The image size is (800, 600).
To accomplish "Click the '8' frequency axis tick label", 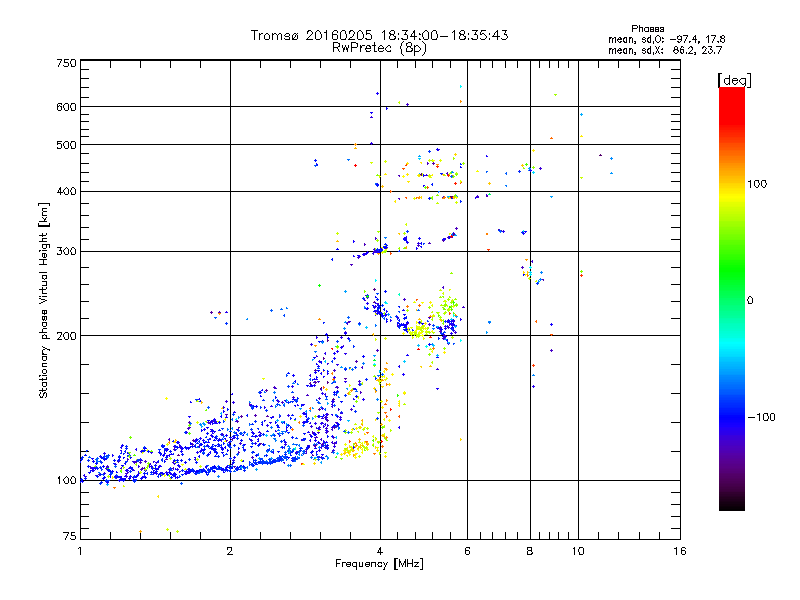I will (530, 551).
